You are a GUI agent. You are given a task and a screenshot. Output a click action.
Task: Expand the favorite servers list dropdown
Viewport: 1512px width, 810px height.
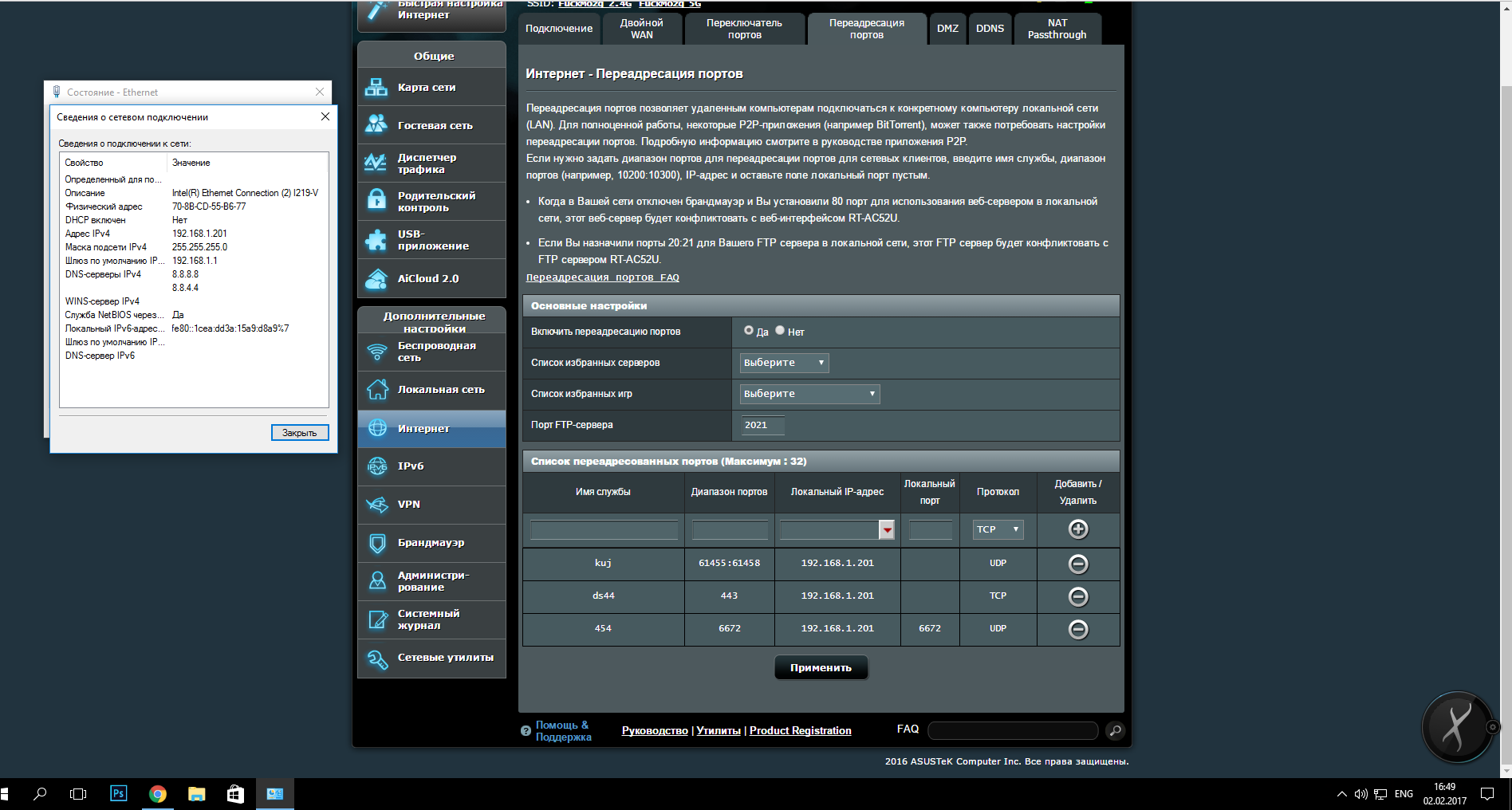click(784, 363)
